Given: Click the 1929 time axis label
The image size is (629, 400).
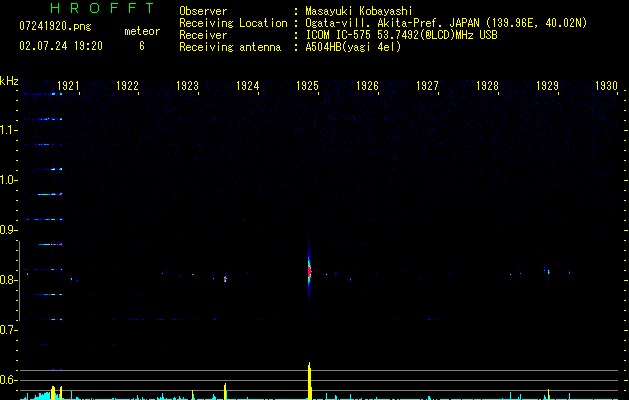Looking at the screenshot, I should coord(547,86).
